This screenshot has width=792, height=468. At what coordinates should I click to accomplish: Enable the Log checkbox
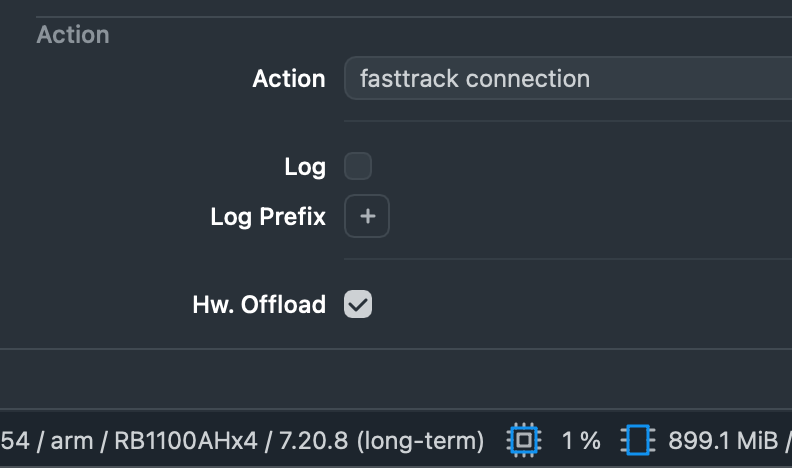tap(358, 166)
